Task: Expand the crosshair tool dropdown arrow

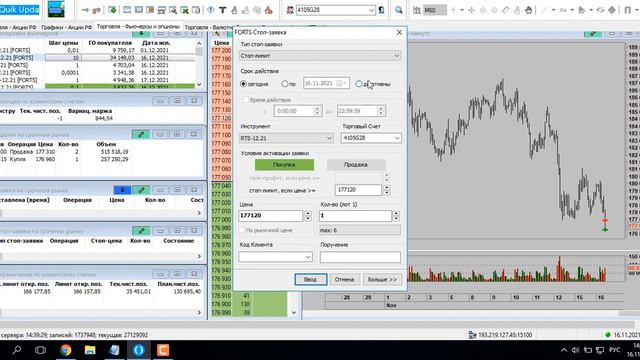Action: 462,10
